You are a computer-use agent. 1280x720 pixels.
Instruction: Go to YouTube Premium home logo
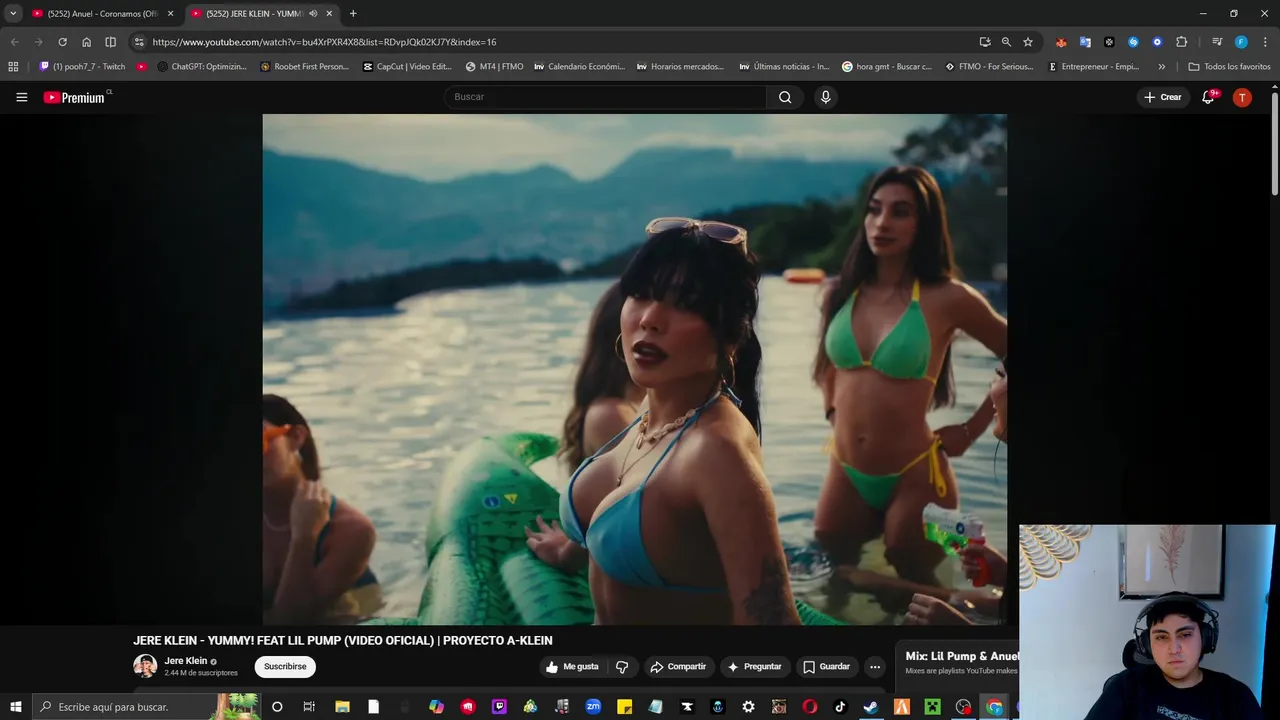77,97
